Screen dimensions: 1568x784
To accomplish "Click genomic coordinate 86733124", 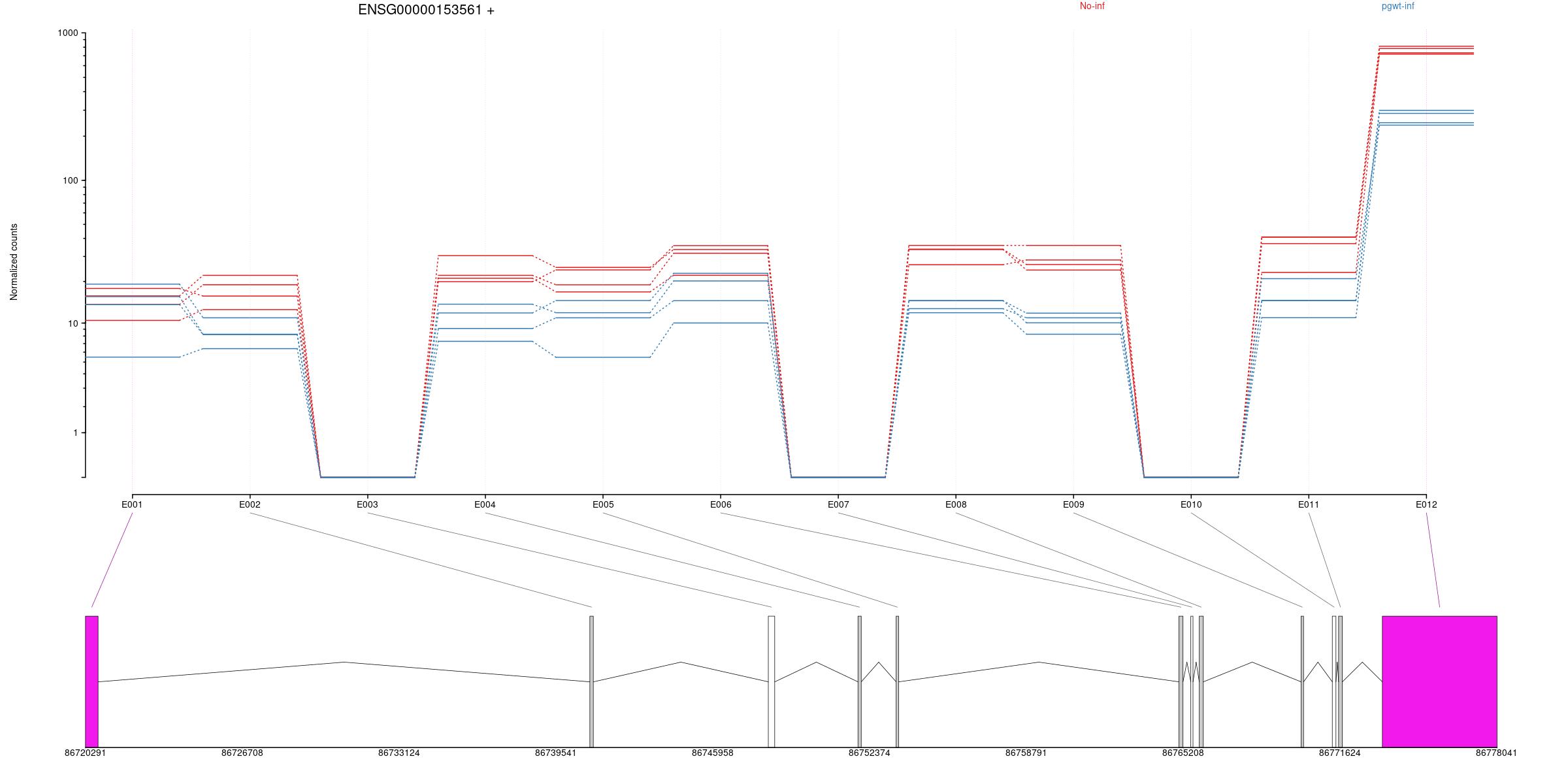I will [x=399, y=753].
